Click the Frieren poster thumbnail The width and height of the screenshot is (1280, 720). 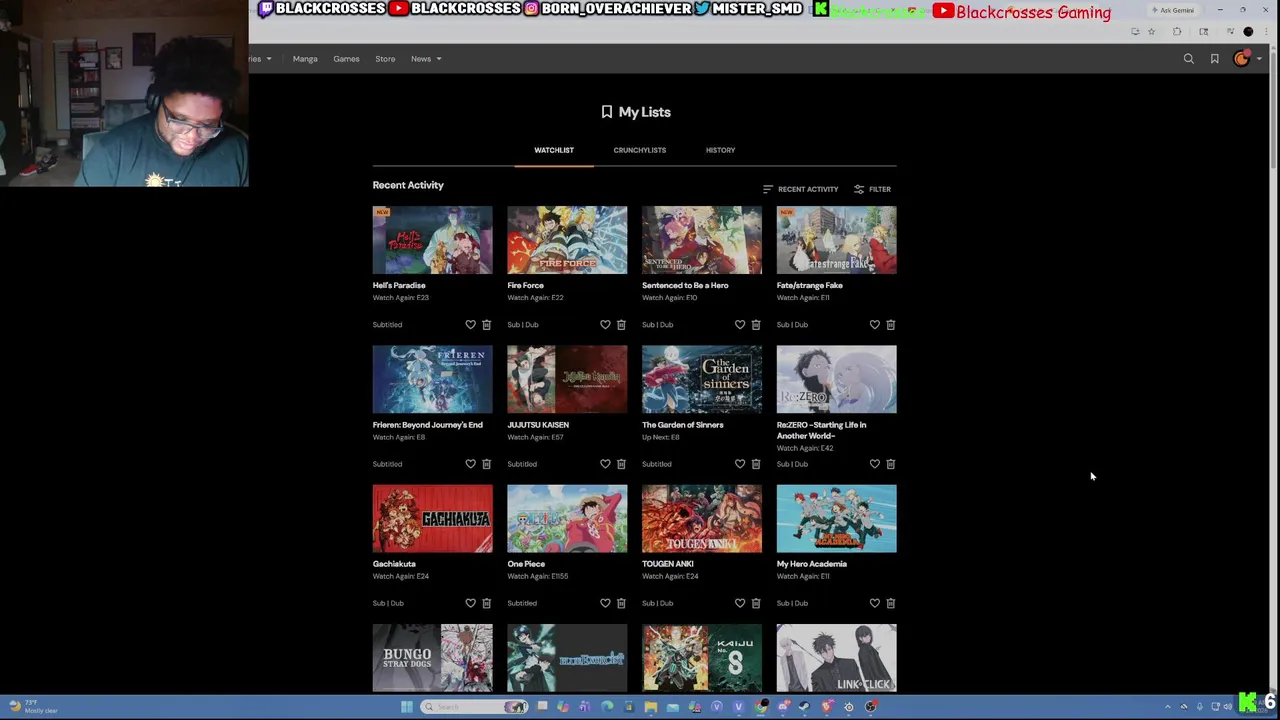point(433,380)
